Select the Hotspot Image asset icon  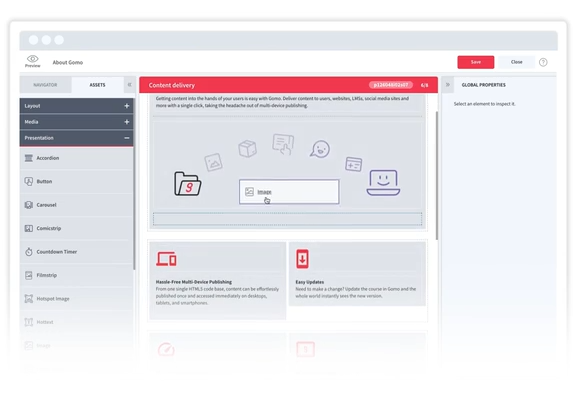point(29,299)
